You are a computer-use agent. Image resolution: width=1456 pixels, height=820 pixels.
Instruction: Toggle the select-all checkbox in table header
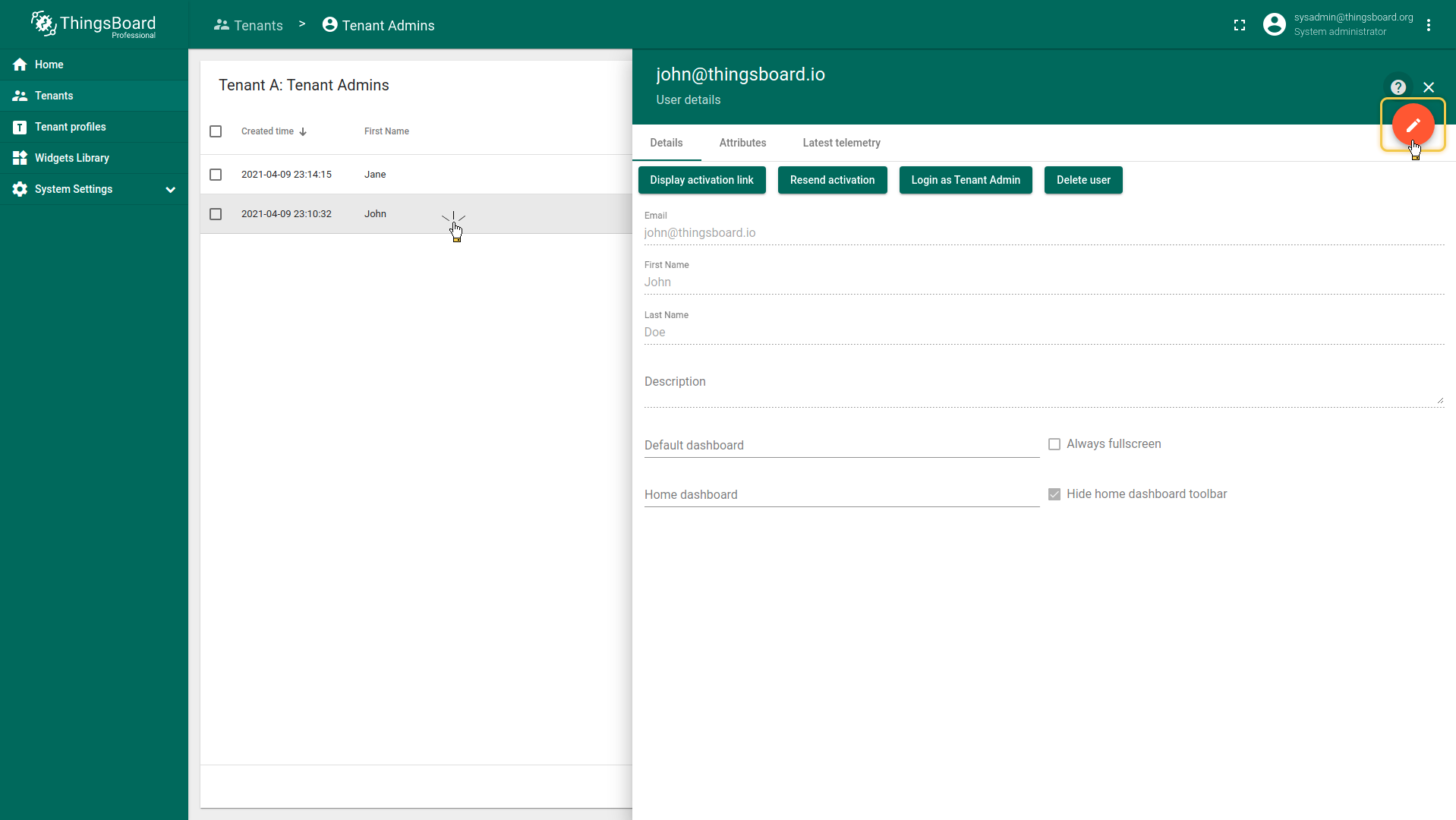point(216,131)
